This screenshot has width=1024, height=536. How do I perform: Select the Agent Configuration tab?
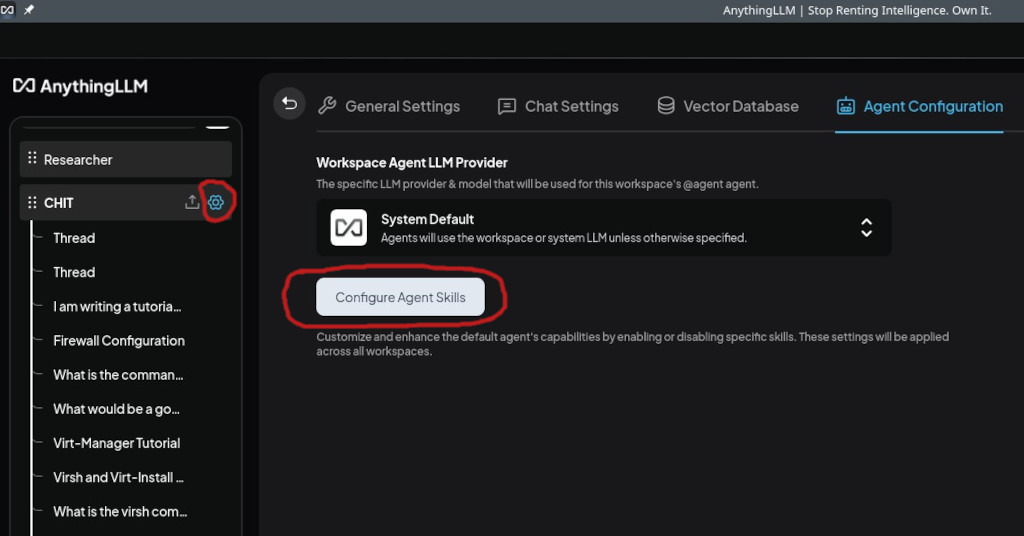pos(920,106)
